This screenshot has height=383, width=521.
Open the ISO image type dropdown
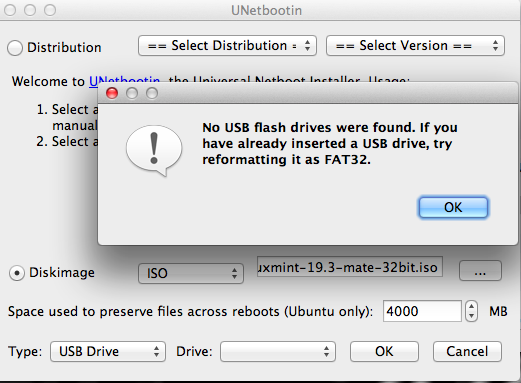coord(191,273)
